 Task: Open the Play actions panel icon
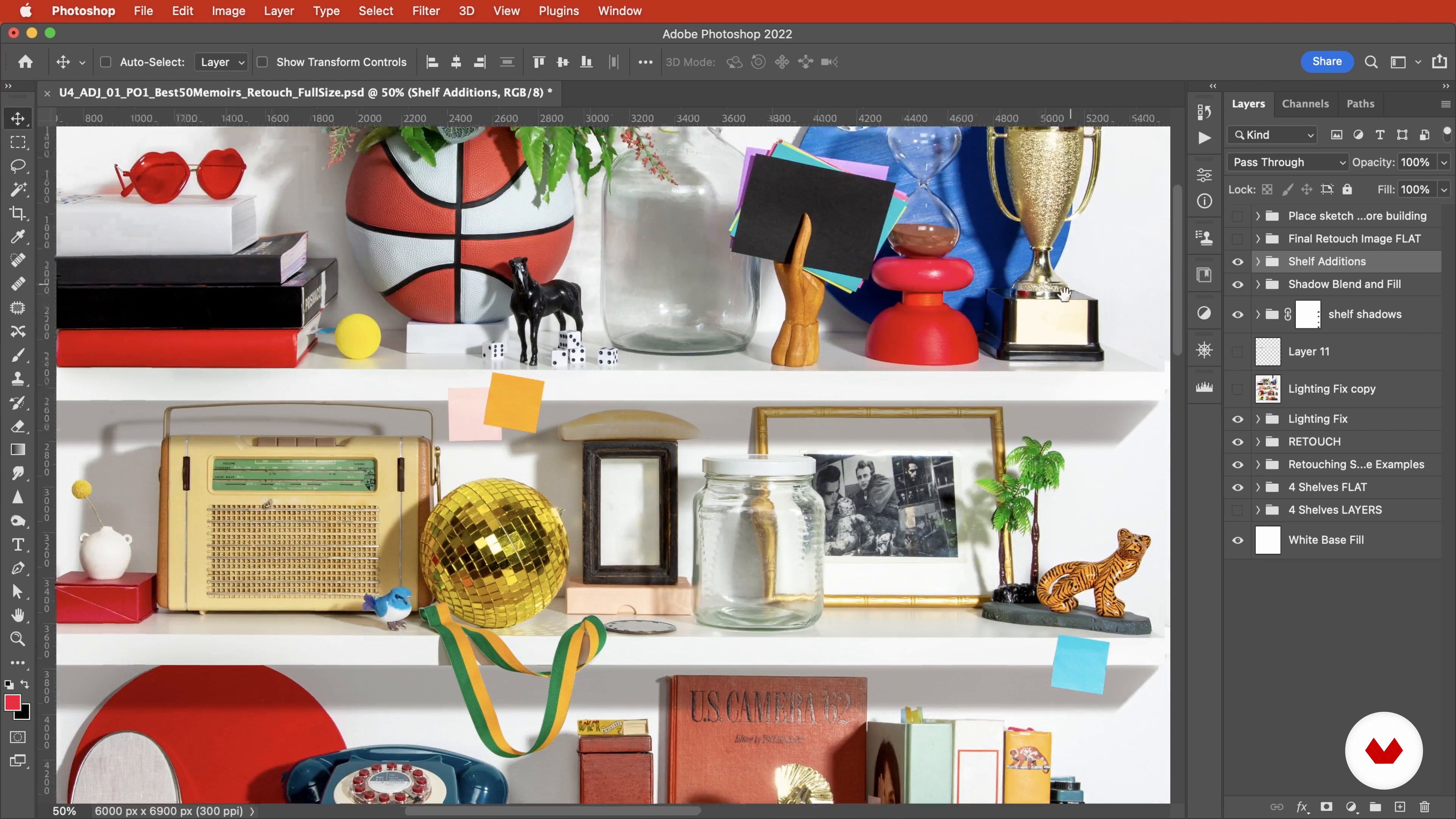(x=1205, y=138)
